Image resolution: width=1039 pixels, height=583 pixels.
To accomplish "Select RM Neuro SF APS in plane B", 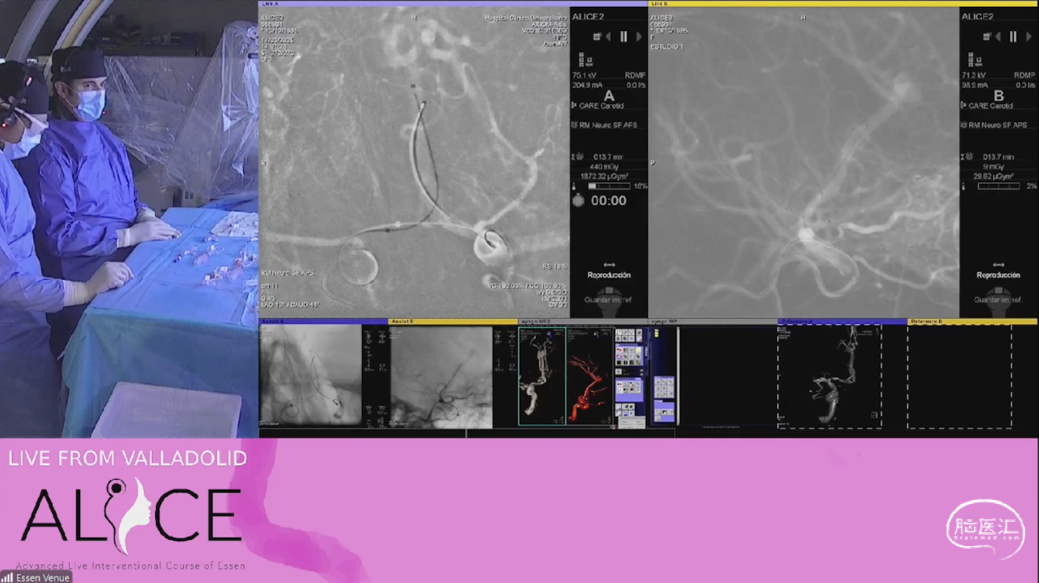I will click(x=997, y=125).
